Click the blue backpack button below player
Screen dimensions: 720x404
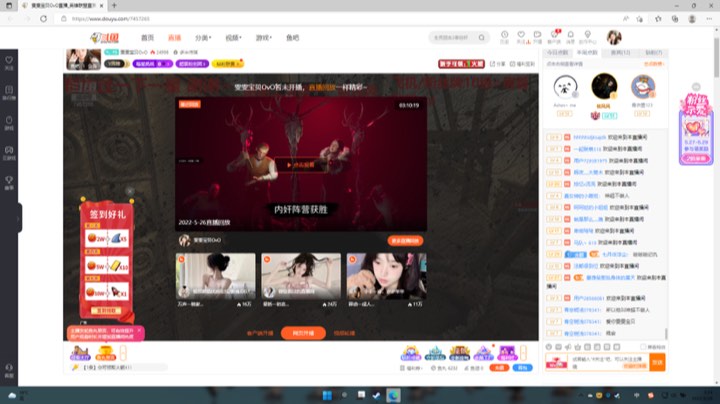(x=523, y=368)
